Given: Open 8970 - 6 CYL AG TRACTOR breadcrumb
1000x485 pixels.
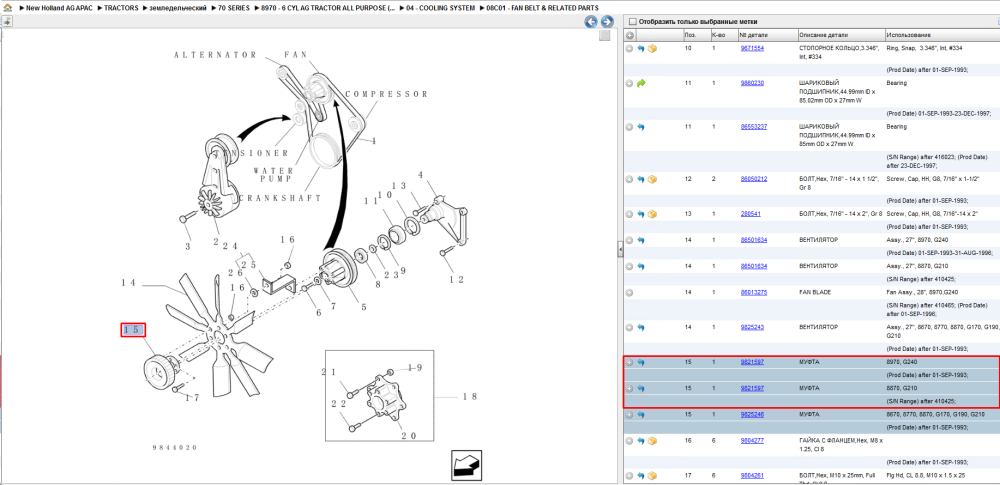Looking at the screenshot, I should 328,8.
